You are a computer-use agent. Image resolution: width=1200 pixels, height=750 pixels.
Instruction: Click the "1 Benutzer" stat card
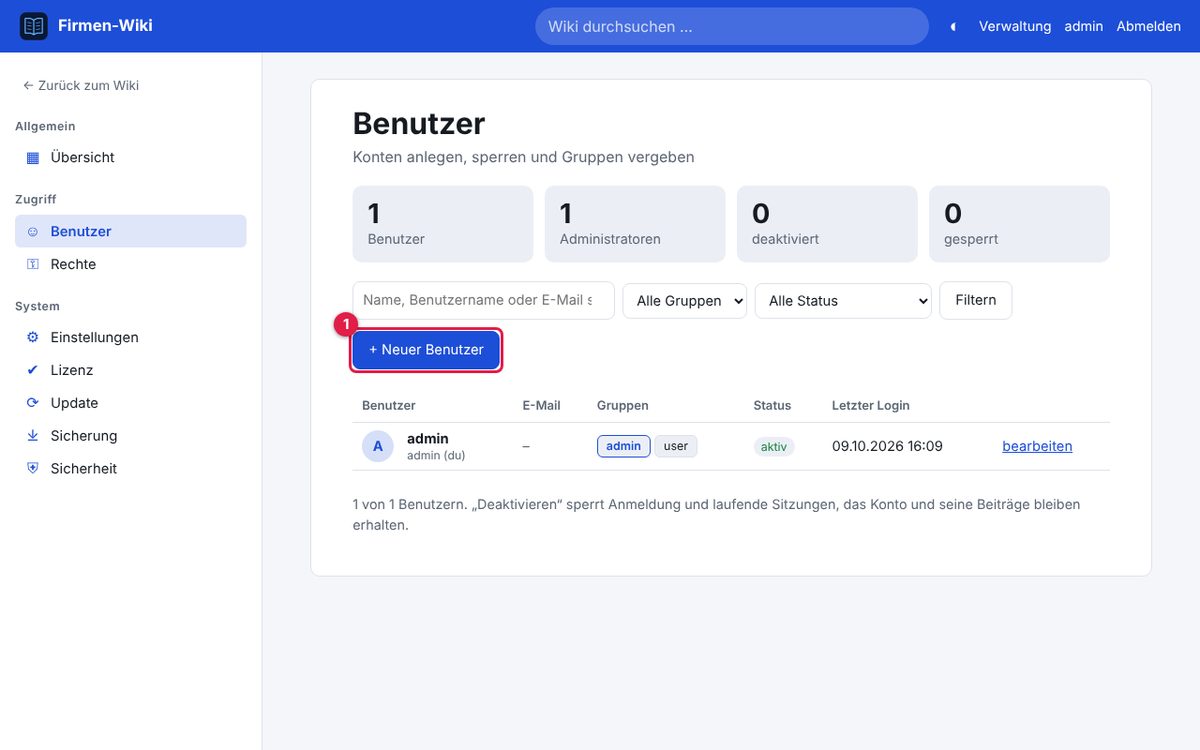point(443,224)
